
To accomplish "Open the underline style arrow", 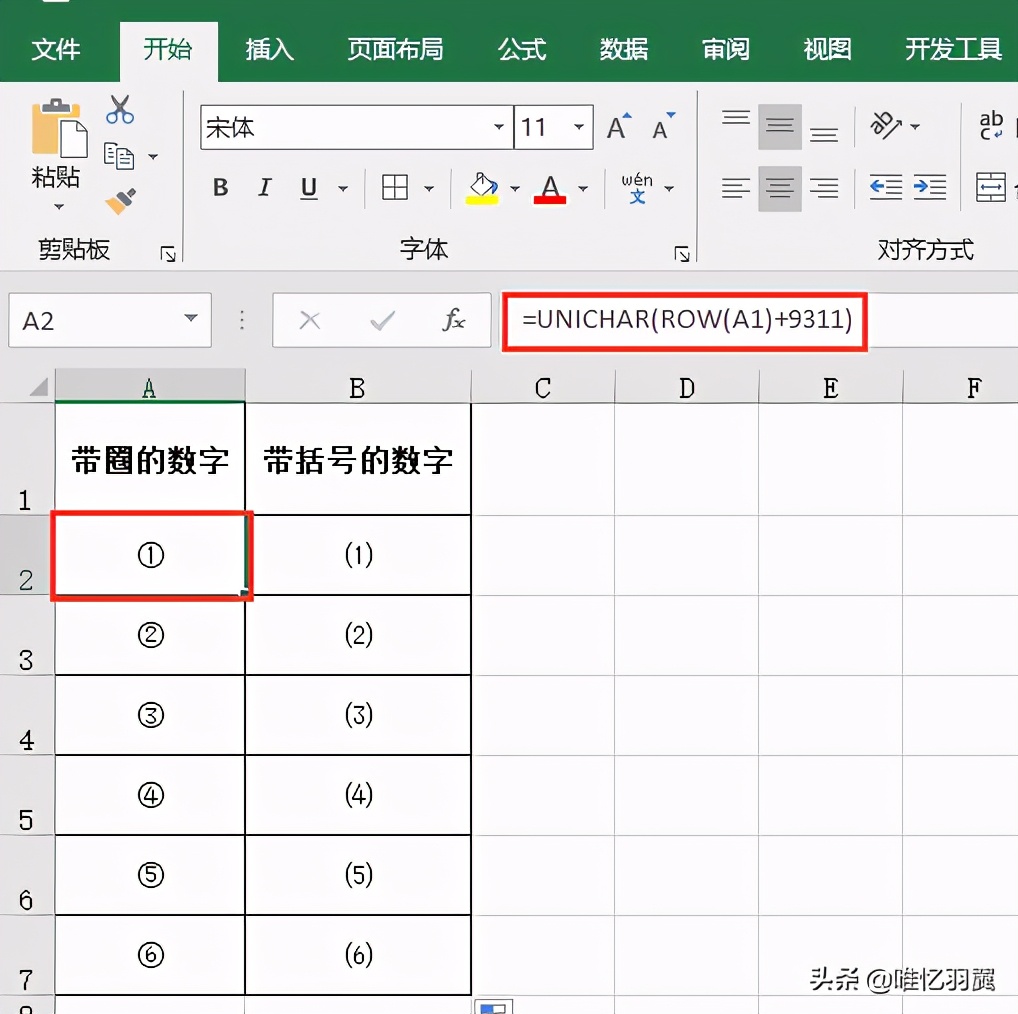I will point(343,188).
